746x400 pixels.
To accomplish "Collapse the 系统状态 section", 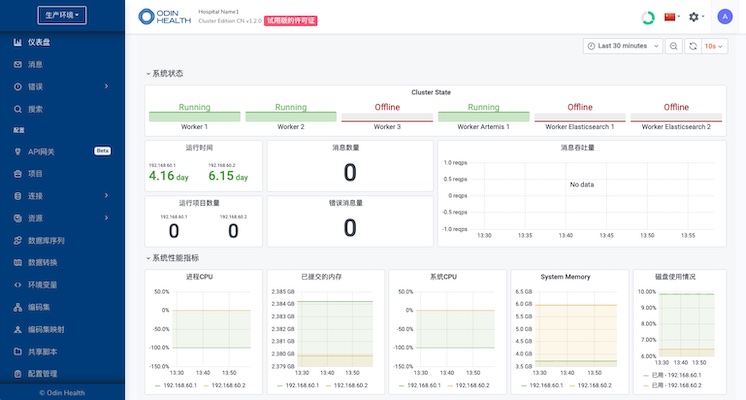I will point(165,74).
